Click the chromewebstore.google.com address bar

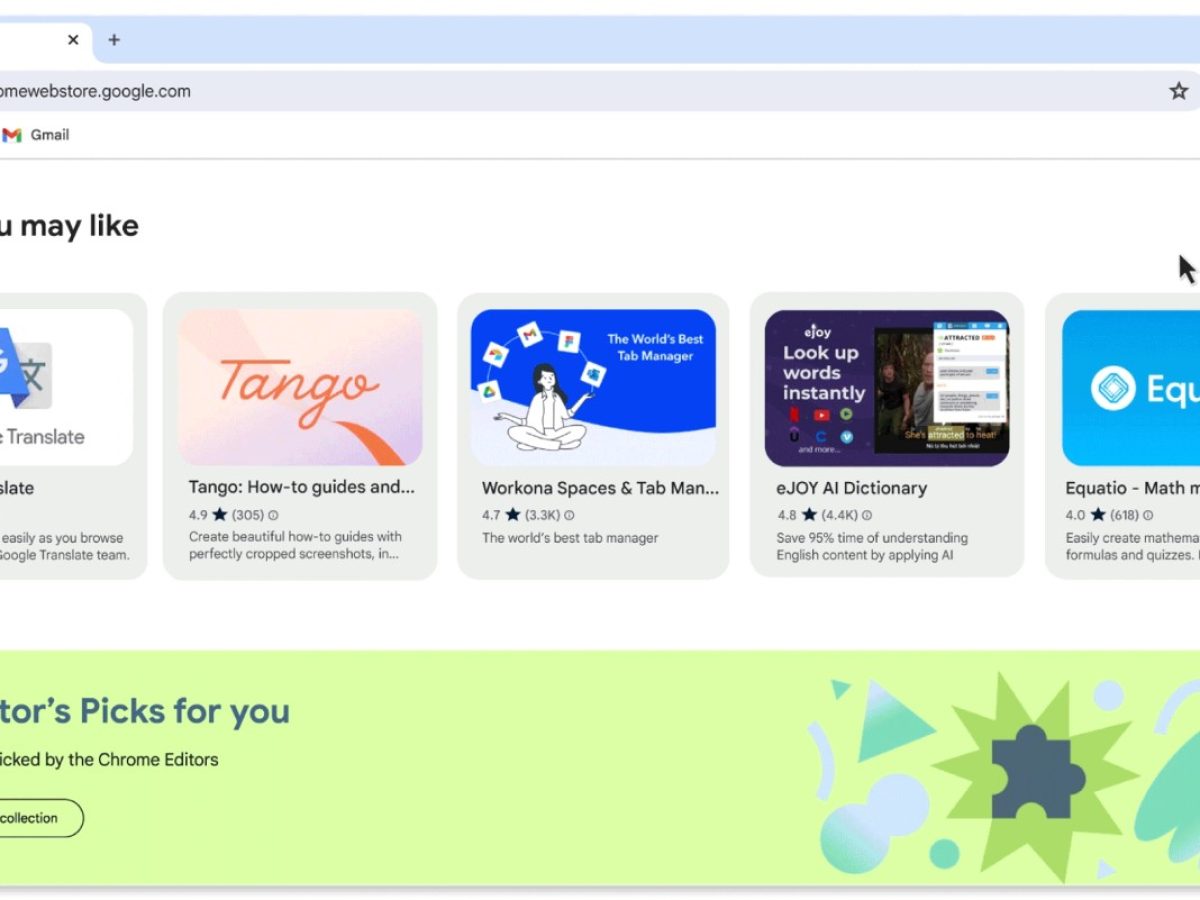coord(600,91)
